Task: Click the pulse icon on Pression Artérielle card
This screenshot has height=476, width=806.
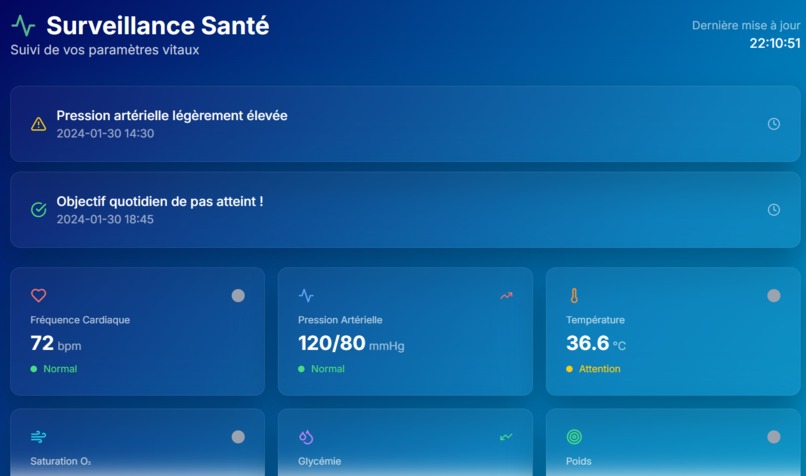Action: 306,296
